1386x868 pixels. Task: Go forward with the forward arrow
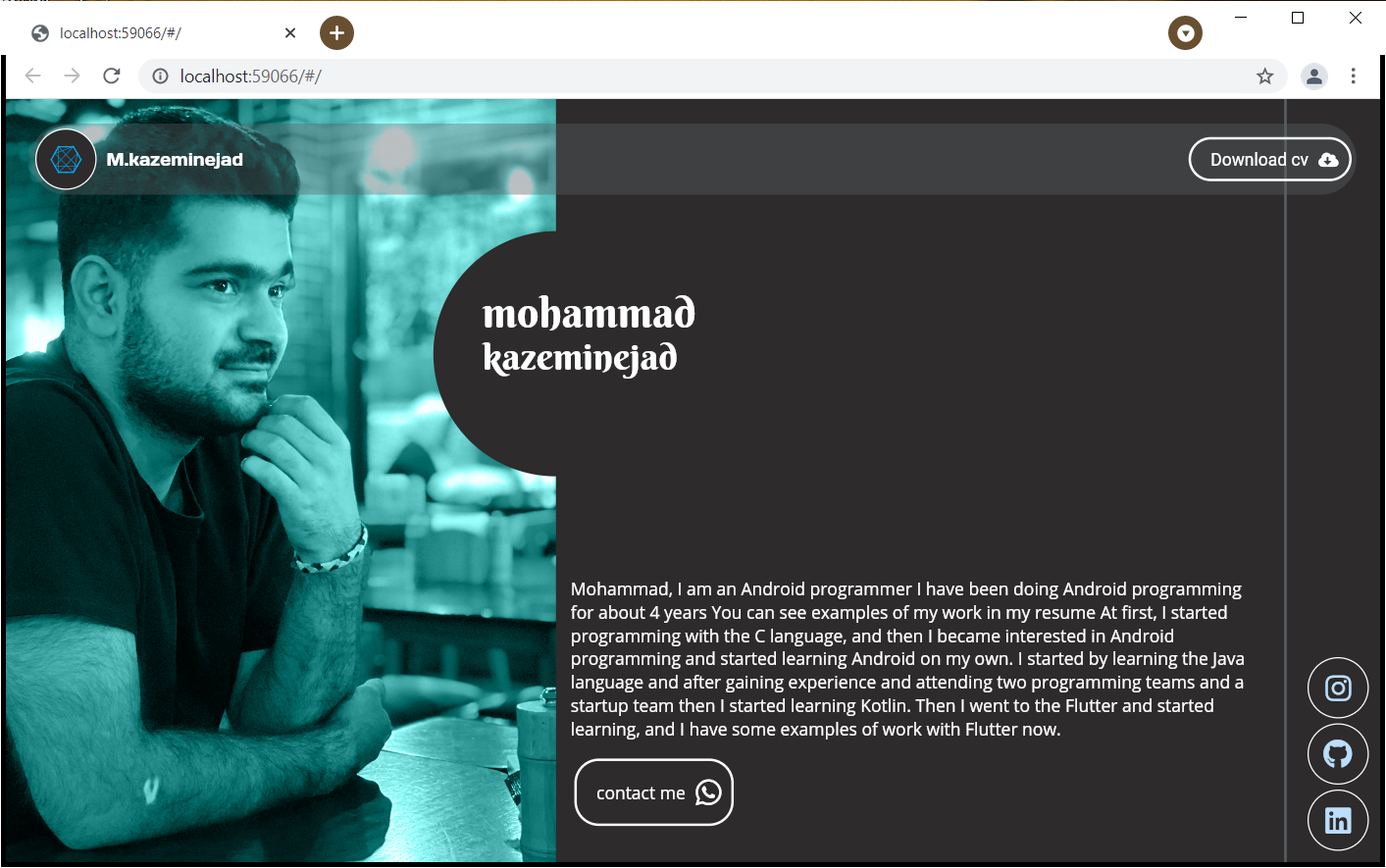[x=73, y=77]
